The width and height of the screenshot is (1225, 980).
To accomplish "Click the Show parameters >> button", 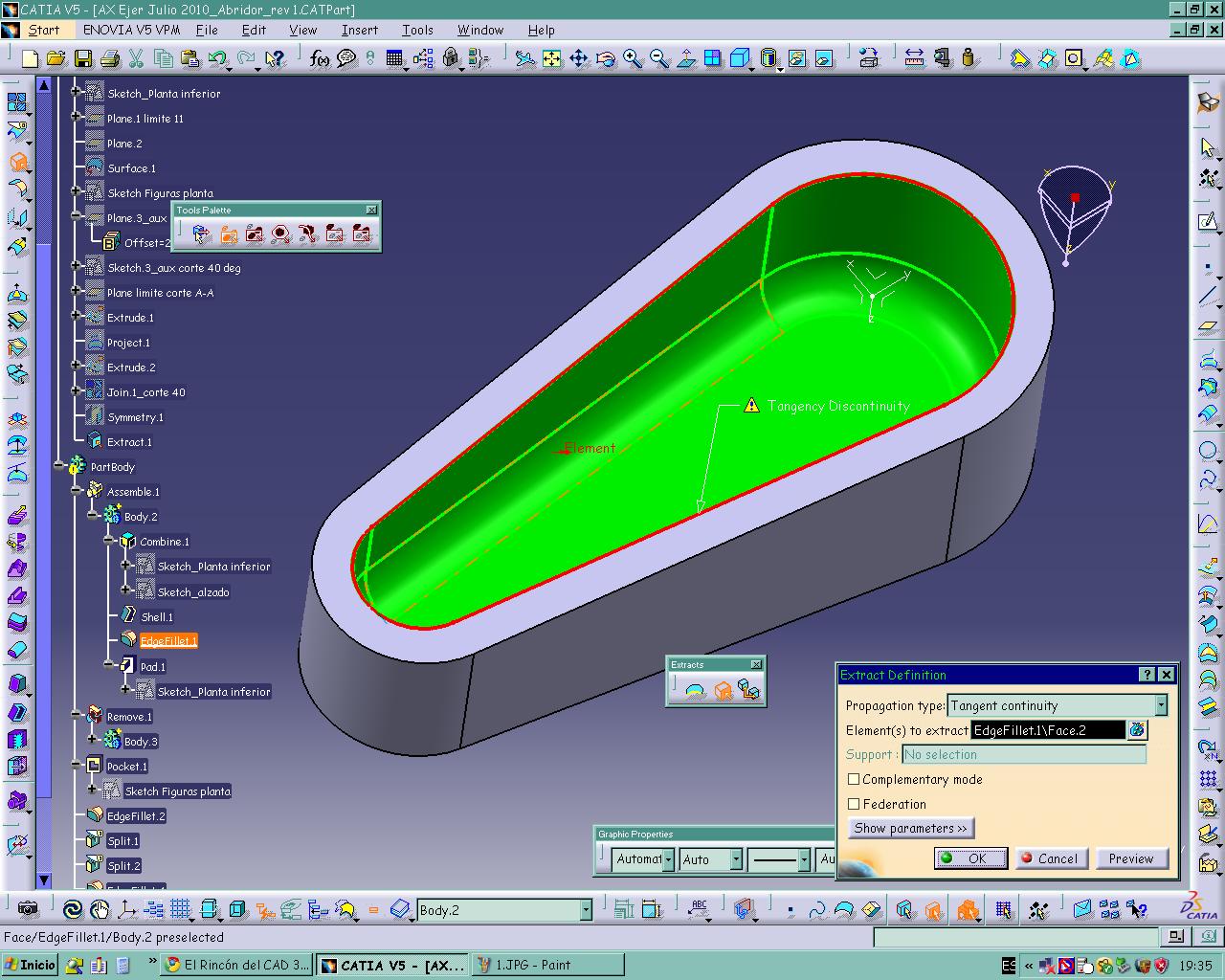I will click(911, 828).
